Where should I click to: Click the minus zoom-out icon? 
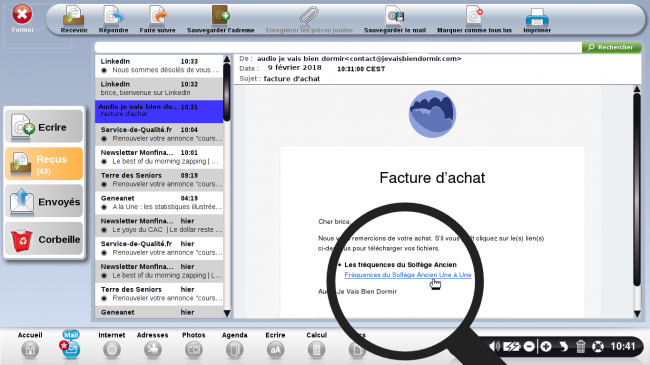coord(529,346)
